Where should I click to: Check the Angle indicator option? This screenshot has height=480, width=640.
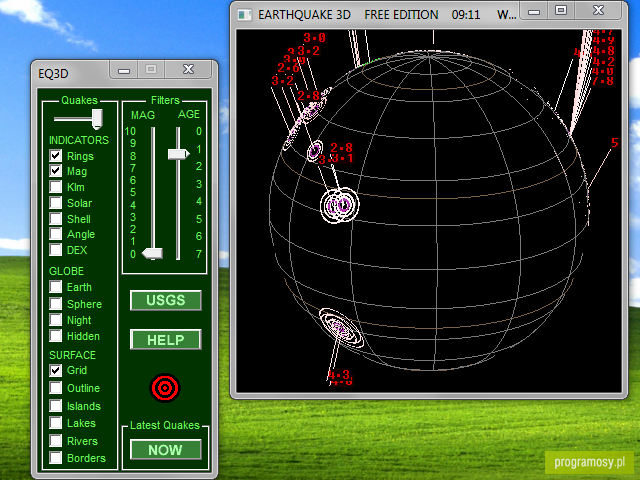pos(56,234)
